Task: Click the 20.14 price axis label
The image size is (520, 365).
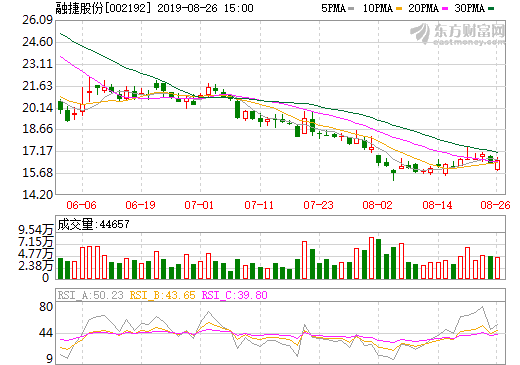Action: pyautogui.click(x=37, y=108)
